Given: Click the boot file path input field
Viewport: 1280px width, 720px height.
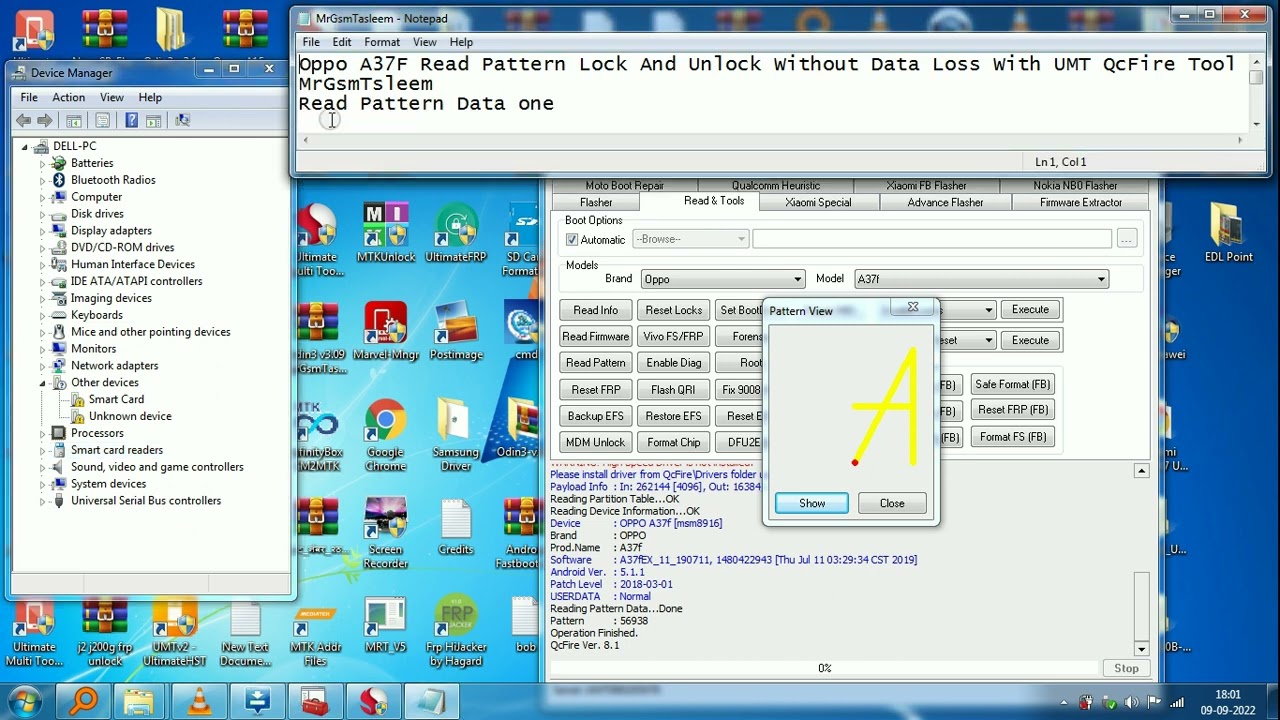Looking at the screenshot, I should click(932, 239).
